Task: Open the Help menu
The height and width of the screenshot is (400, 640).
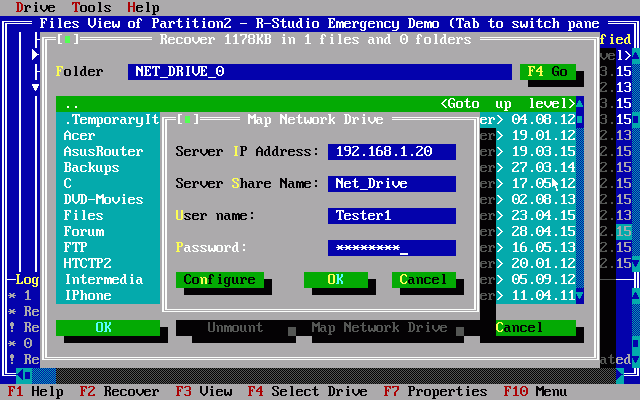Action: (143, 7)
